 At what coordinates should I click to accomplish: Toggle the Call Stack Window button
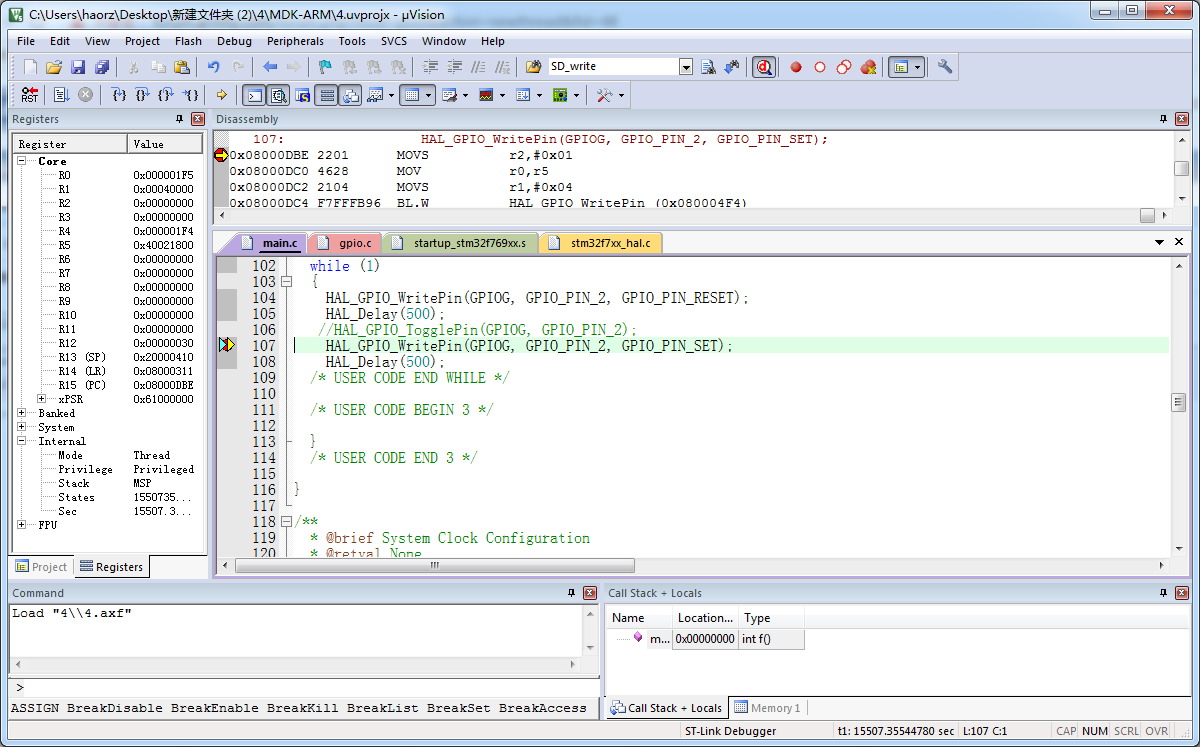(350, 95)
